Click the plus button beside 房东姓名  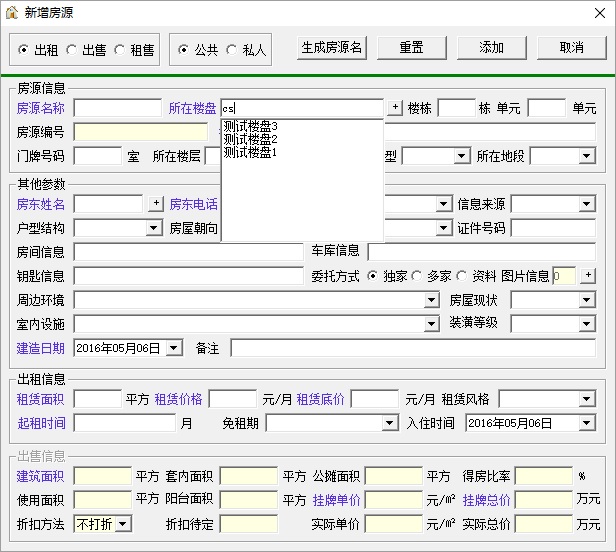(x=156, y=204)
